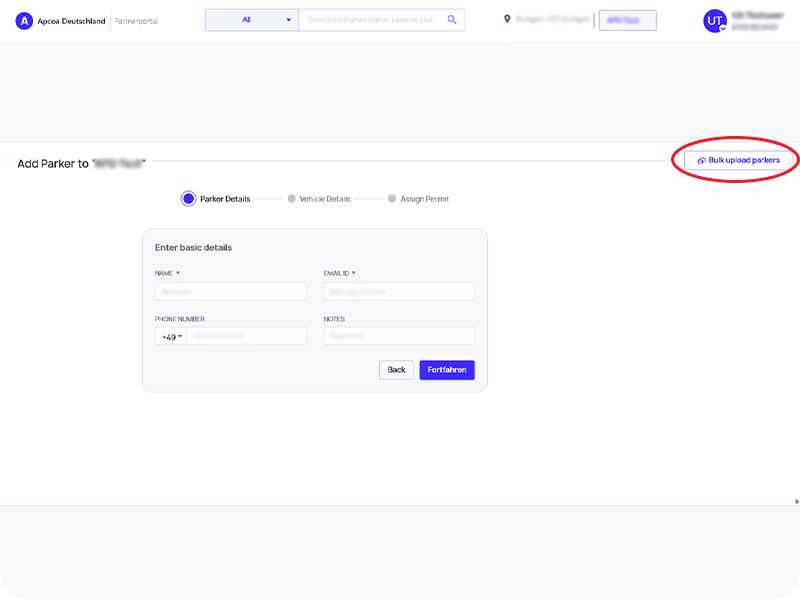Select the Parker Details step

coord(188,199)
